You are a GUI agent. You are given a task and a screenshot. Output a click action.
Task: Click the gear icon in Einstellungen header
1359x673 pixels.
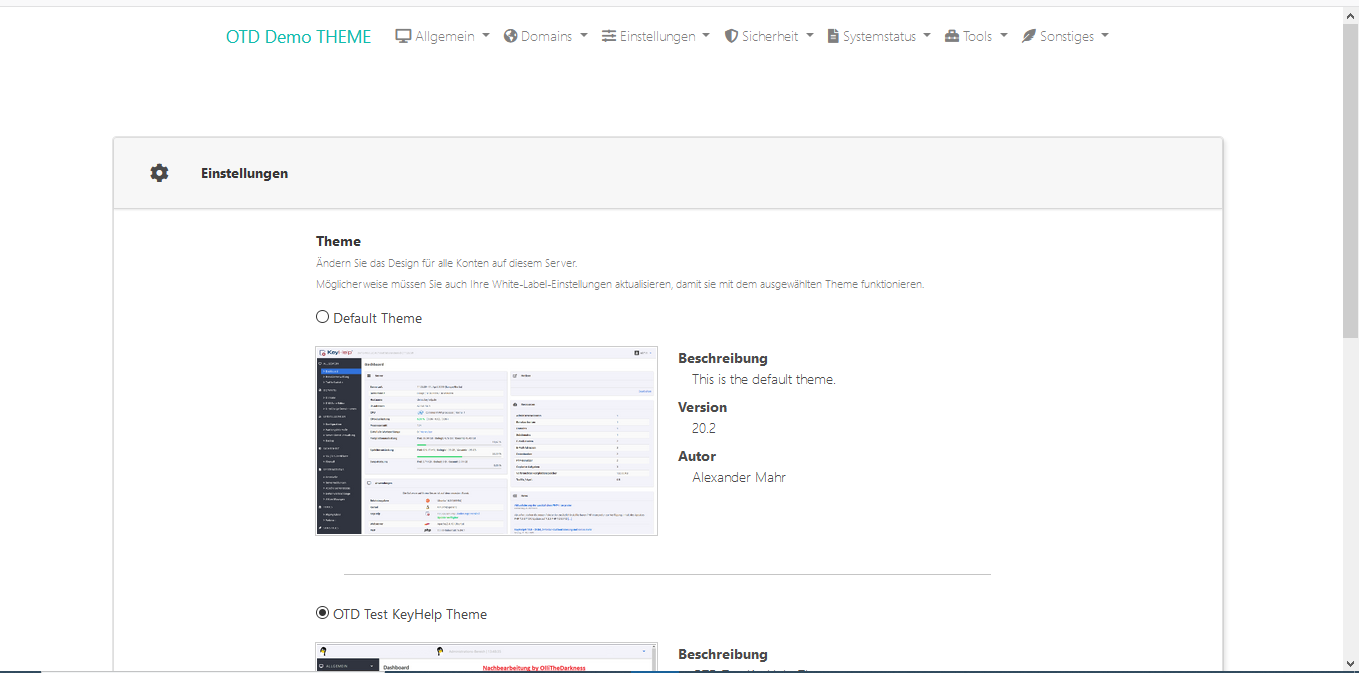tap(159, 173)
